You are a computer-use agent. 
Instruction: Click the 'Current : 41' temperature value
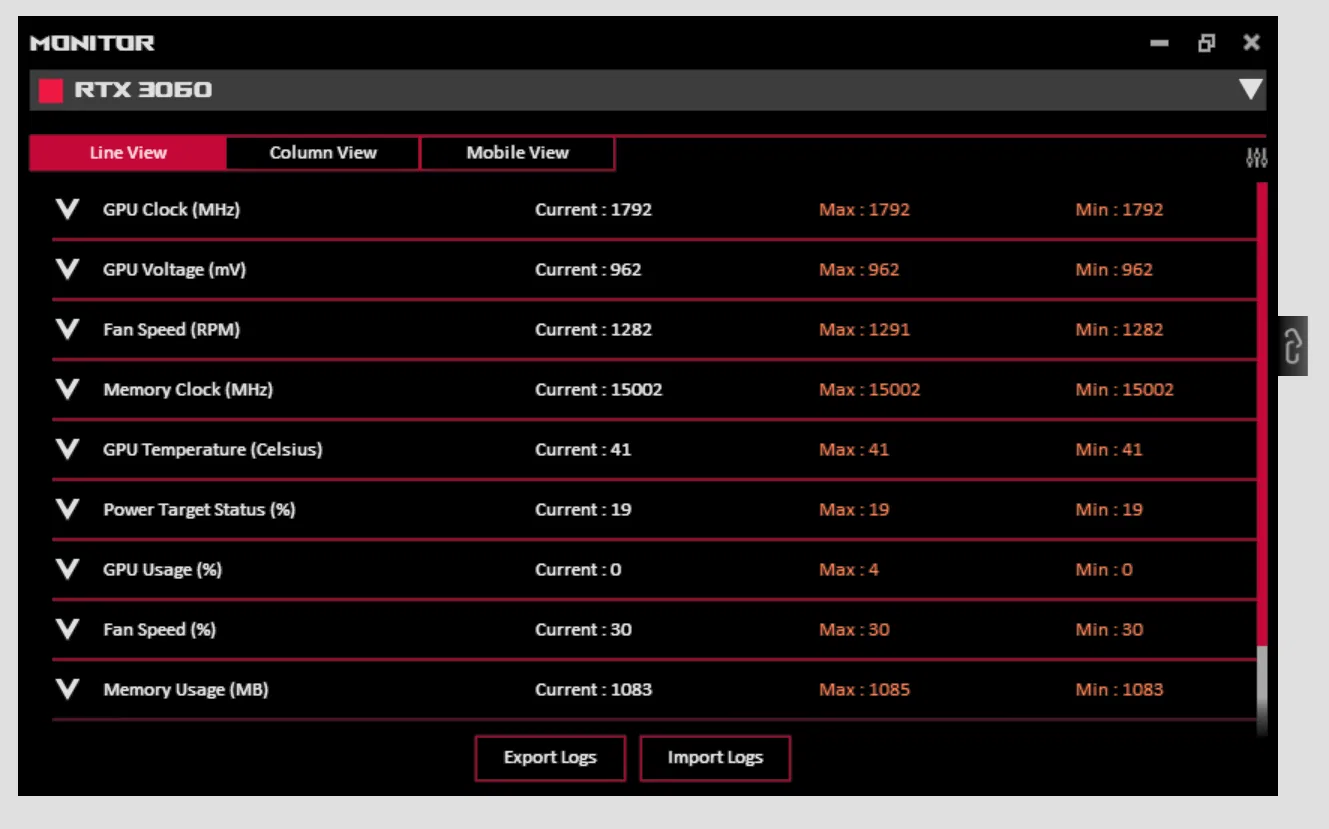(583, 450)
